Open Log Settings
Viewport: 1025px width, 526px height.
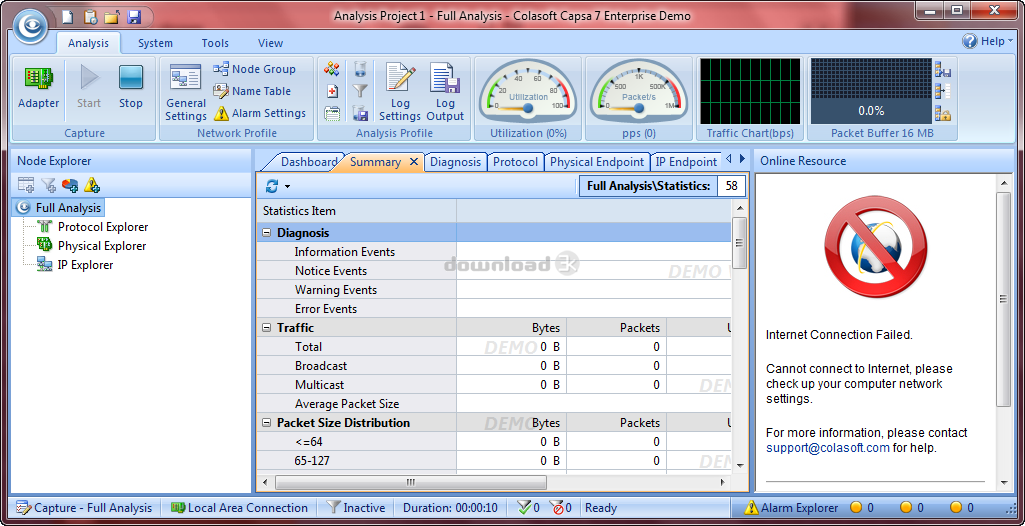pyautogui.click(x=400, y=92)
